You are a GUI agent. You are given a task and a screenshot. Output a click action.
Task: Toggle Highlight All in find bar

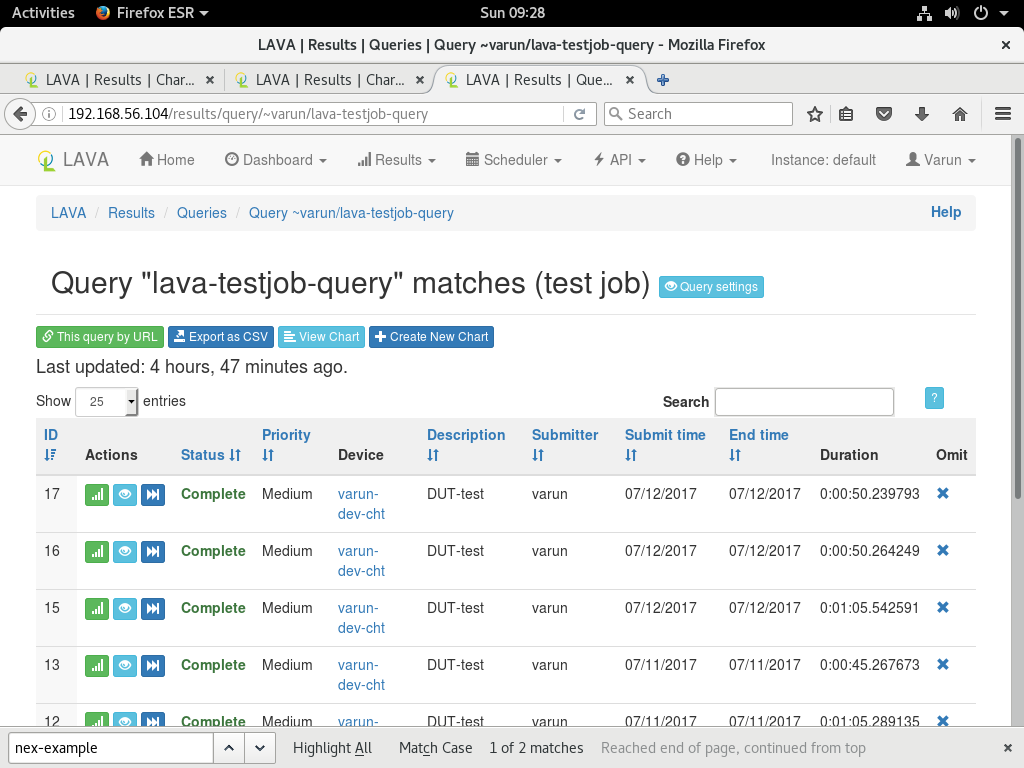tap(332, 748)
